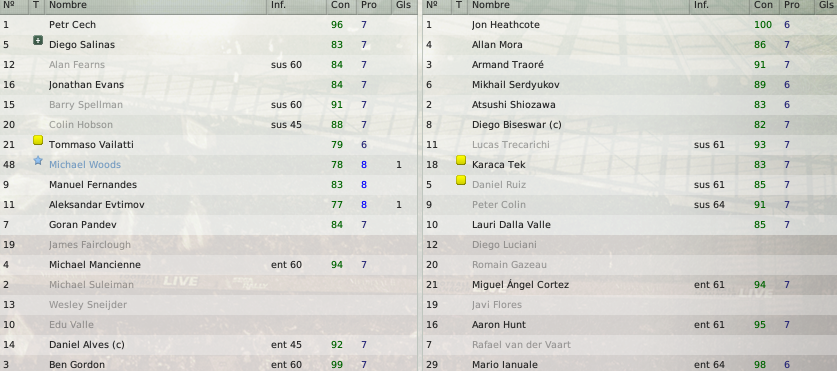Image resolution: width=837 pixels, height=371 pixels.
Task: Click Tommaso Vailatti's yellow card icon
Action: click(38, 140)
